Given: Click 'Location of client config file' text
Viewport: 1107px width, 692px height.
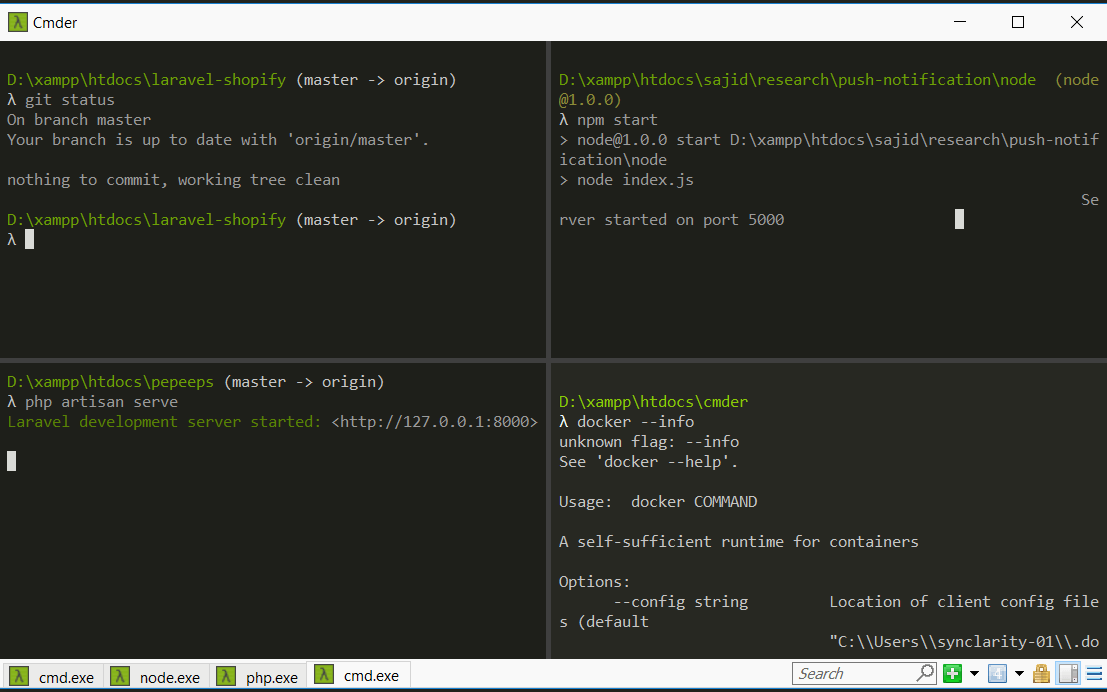Looking at the screenshot, I should [964, 602].
